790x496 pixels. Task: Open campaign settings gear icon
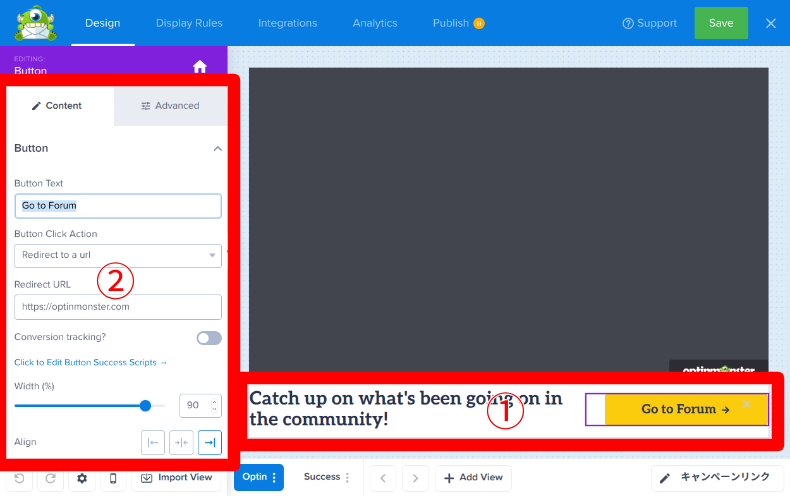click(x=82, y=478)
